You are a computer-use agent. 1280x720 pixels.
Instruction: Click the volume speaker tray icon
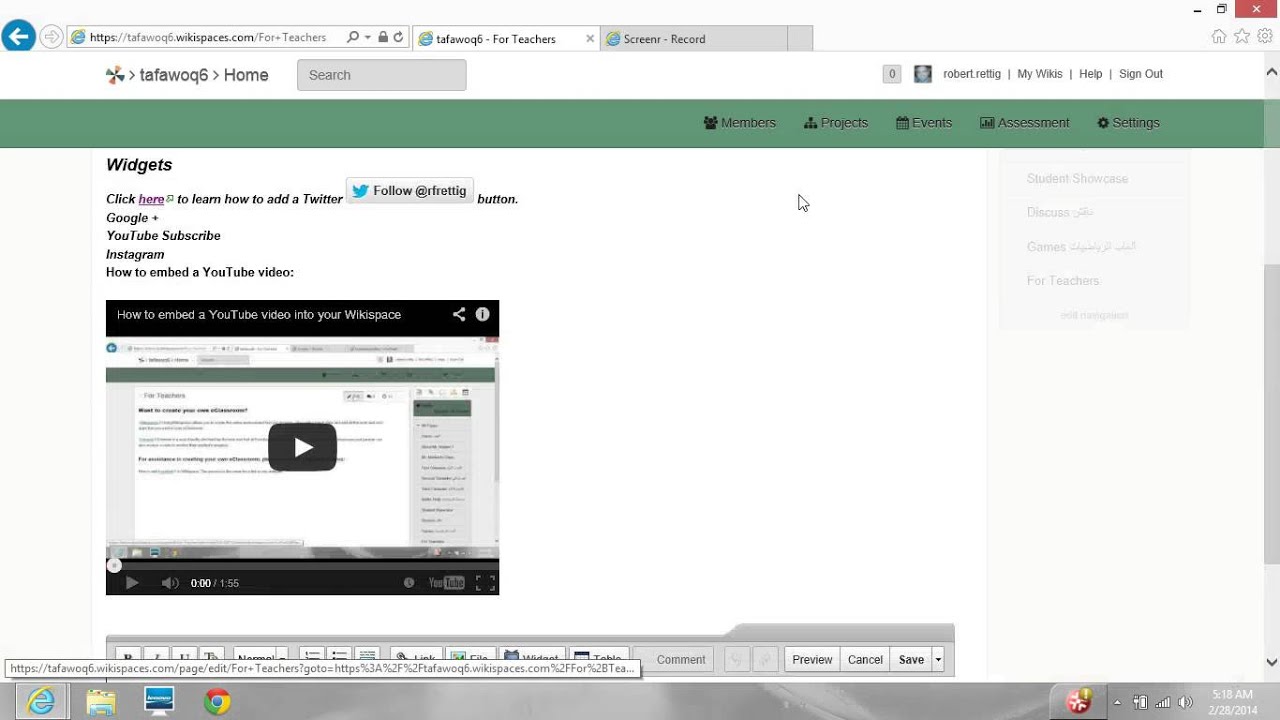click(x=1186, y=702)
